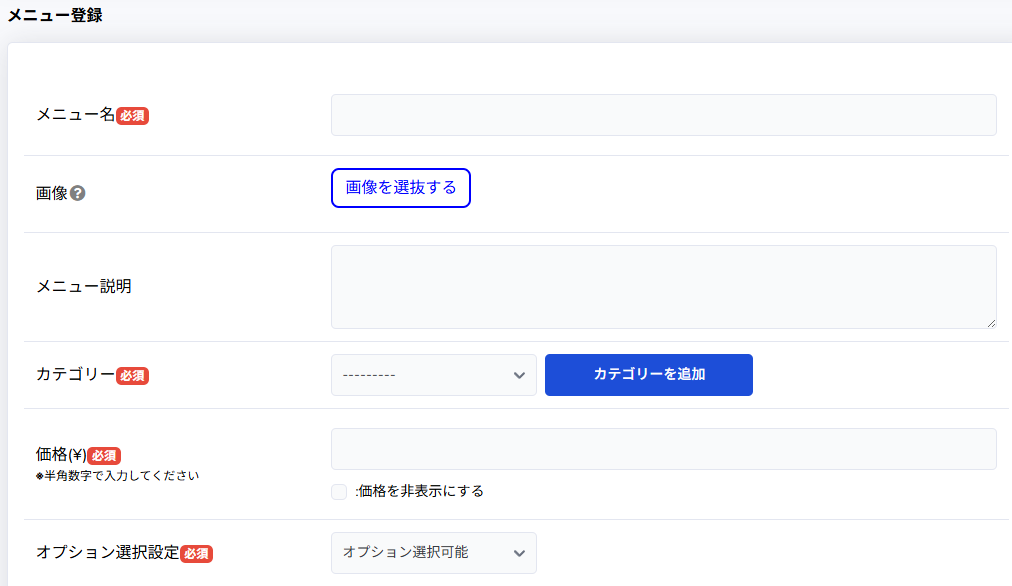Screen dimensions: 1012x586
Task: Click the 必須 badge beside メニュー名
Action: (132, 116)
